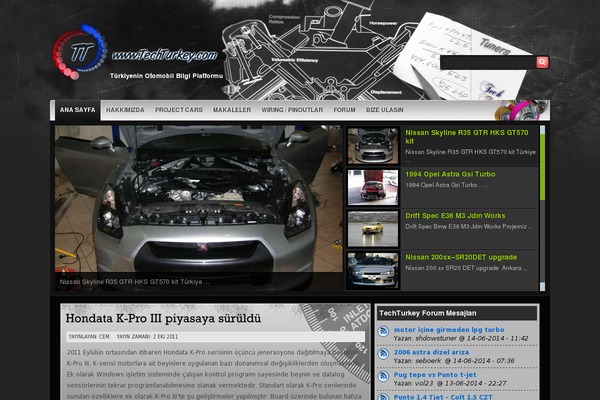This screenshot has height=400, width=600.
Task: Select the MAKALELER menu item
Action: [232, 110]
